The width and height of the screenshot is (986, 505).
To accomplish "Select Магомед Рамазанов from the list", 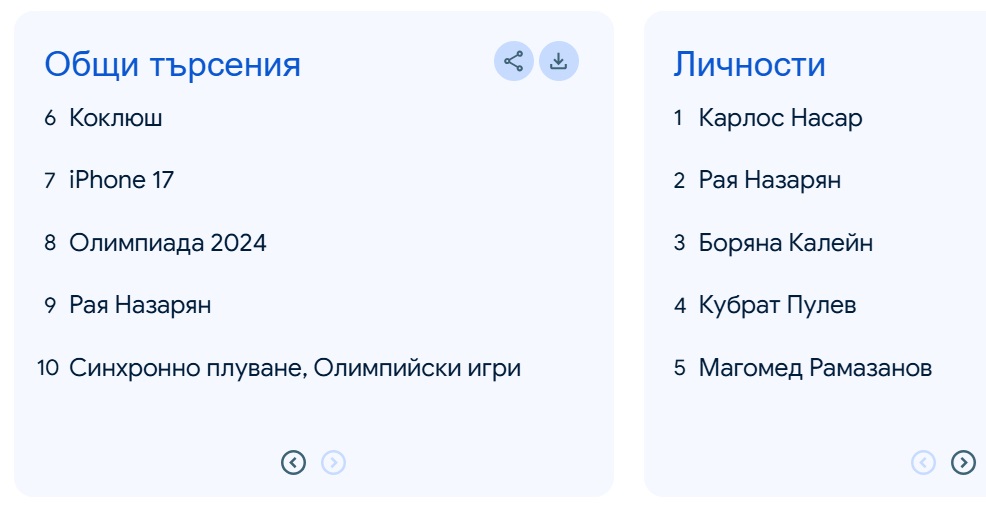I will (x=815, y=368).
